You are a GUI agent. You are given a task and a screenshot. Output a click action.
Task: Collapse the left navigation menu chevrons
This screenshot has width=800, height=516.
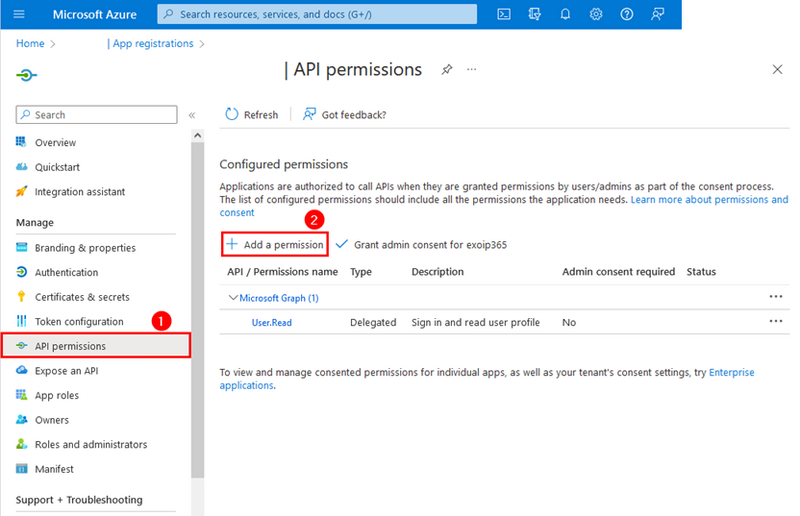point(192,115)
